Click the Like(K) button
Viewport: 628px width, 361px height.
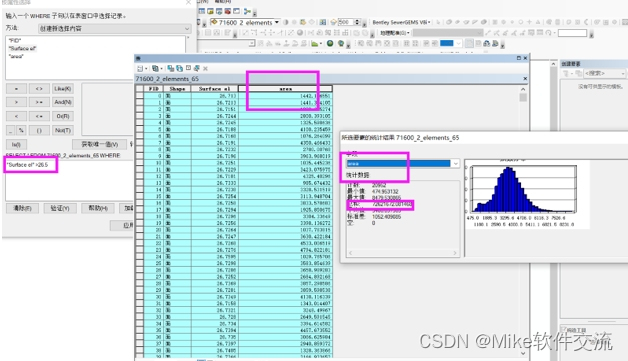point(63,89)
